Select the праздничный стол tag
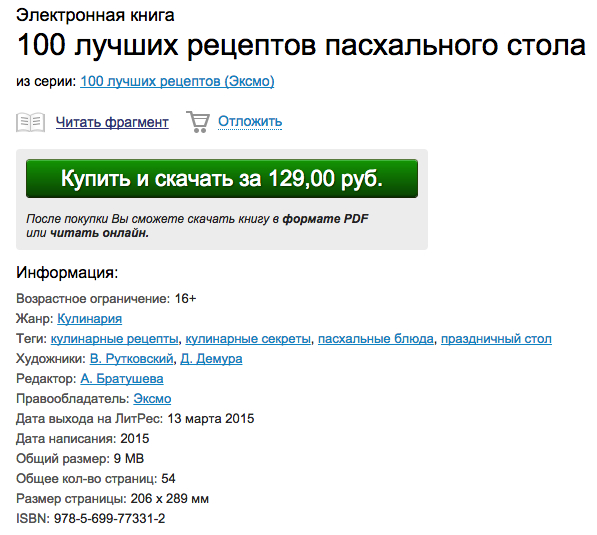Image resolution: width=597 pixels, height=535 pixels. 496,339
